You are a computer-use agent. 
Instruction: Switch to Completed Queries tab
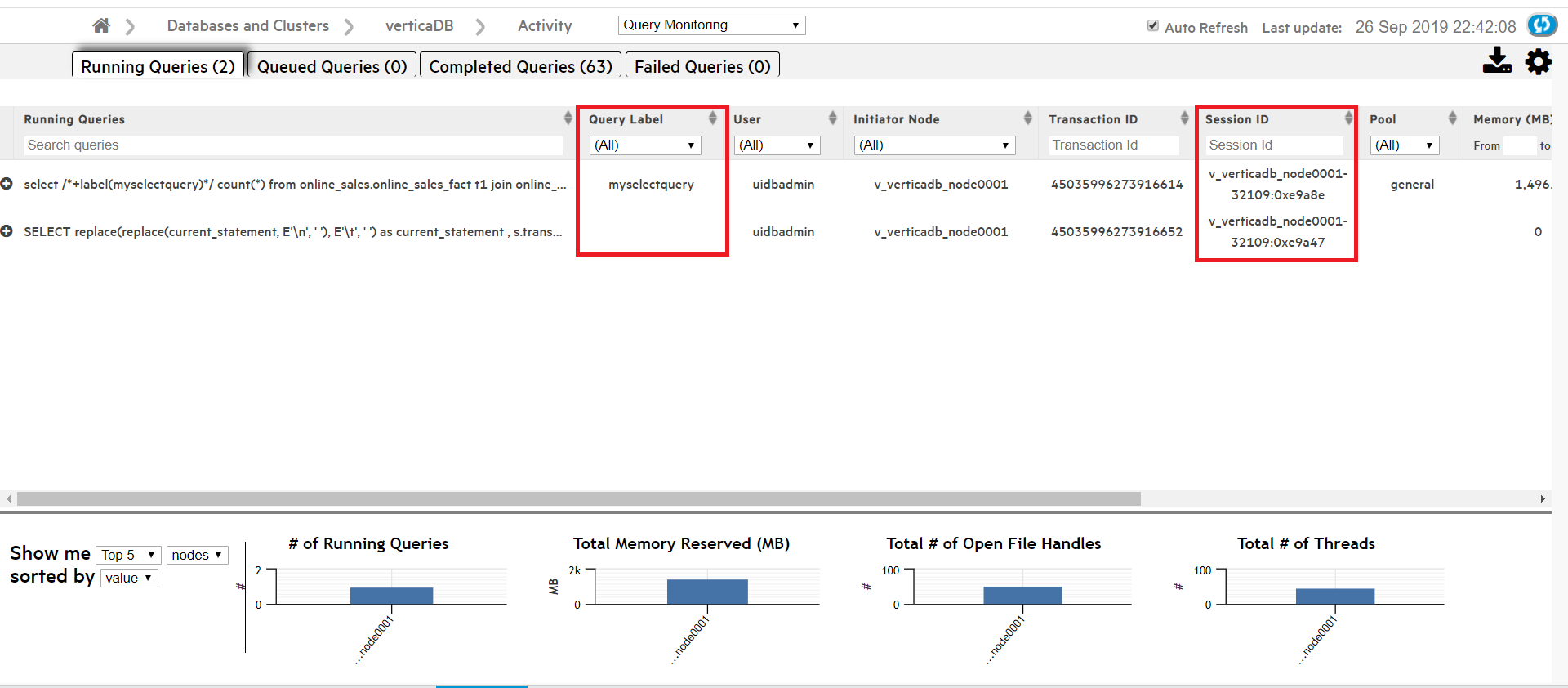pos(520,66)
